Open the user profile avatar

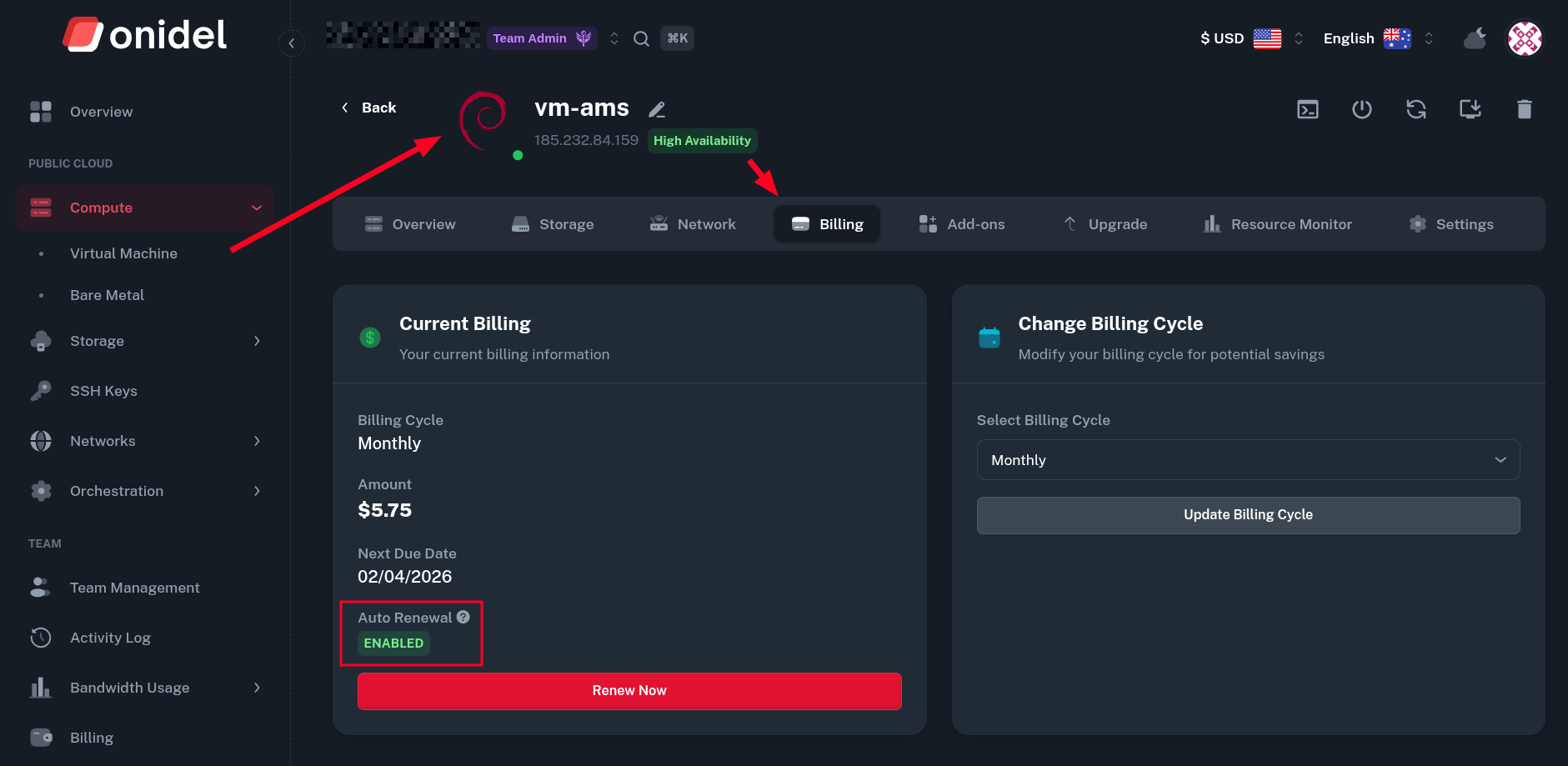click(x=1524, y=38)
